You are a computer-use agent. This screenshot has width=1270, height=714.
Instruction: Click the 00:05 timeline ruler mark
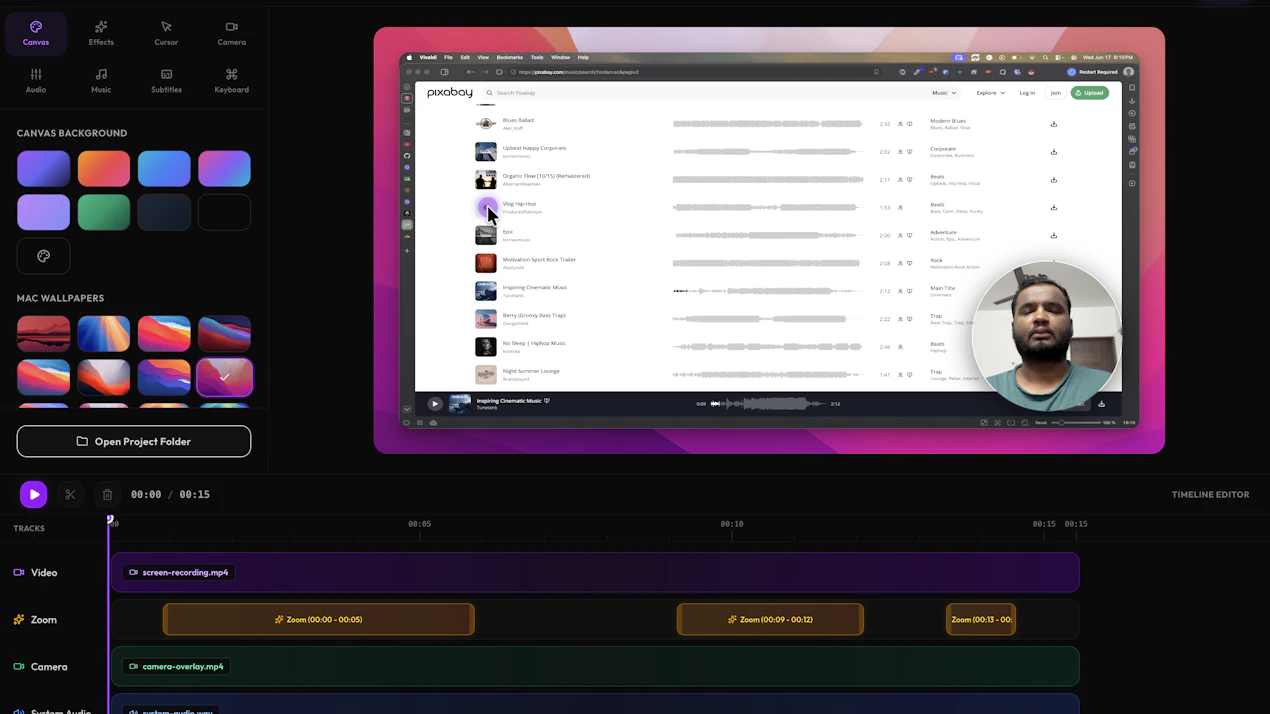click(x=419, y=524)
